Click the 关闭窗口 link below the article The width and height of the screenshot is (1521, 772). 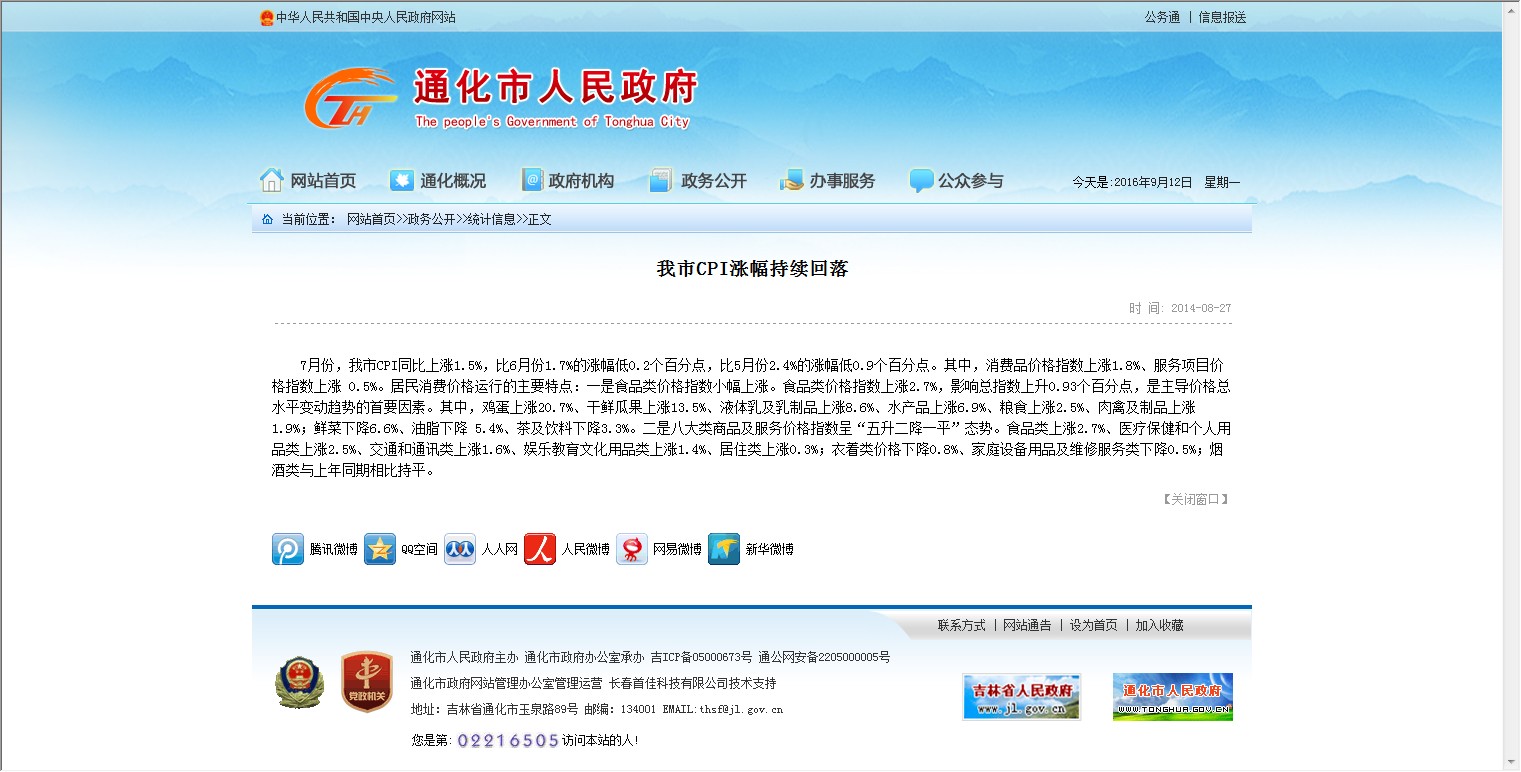(1195, 499)
